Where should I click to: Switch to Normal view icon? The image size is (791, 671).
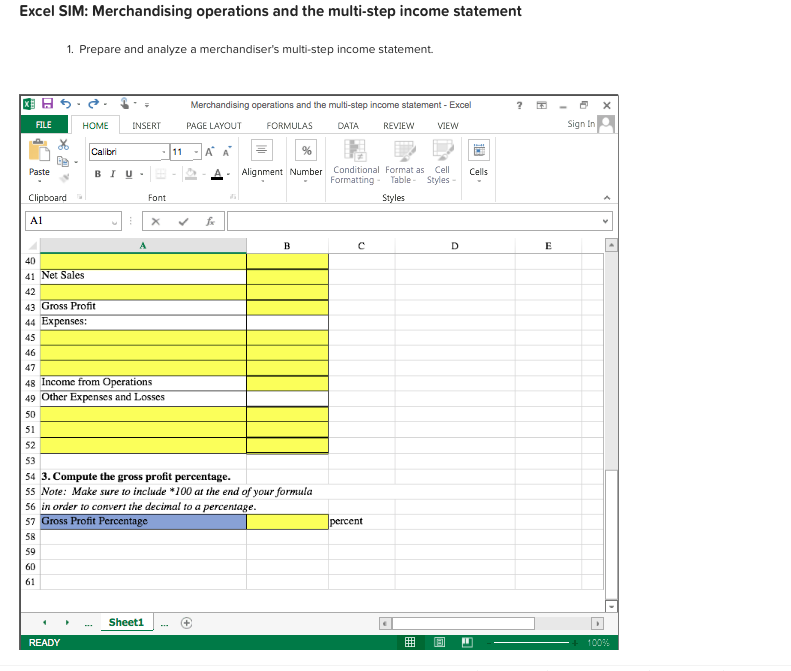[410, 642]
